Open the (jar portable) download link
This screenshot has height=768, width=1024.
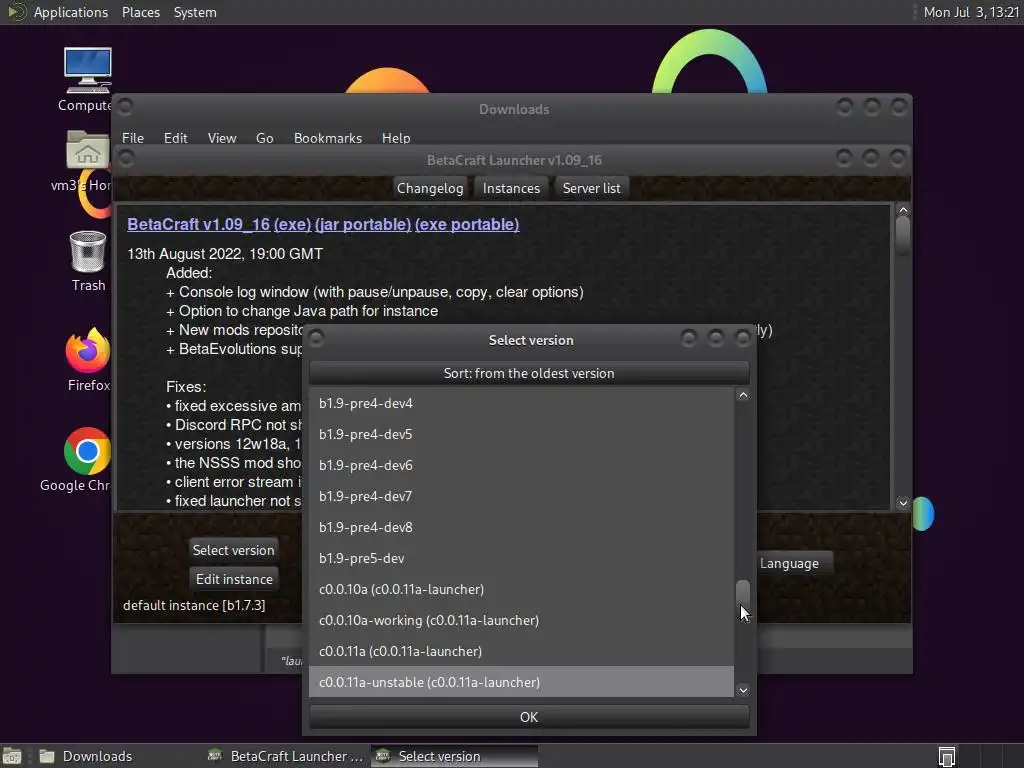363,224
